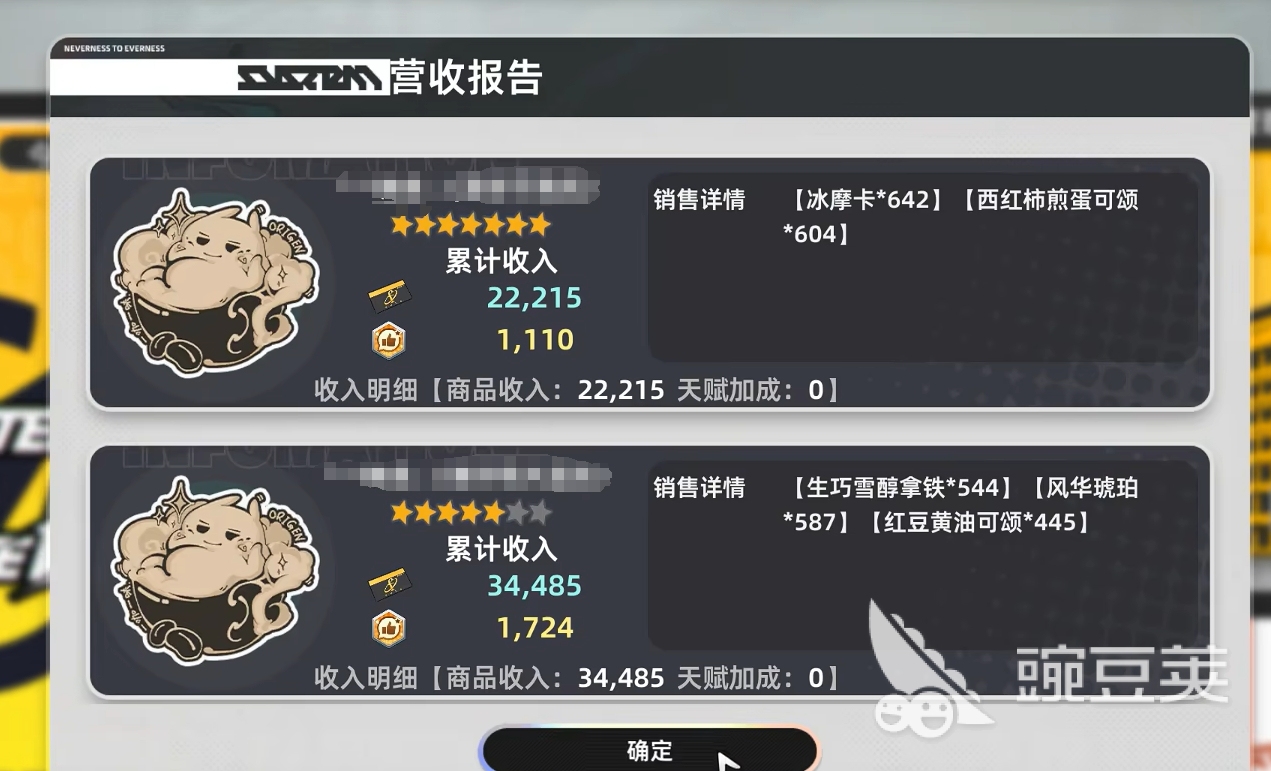Click the 确定 confirm button
The image size is (1271, 771).
tap(649, 749)
